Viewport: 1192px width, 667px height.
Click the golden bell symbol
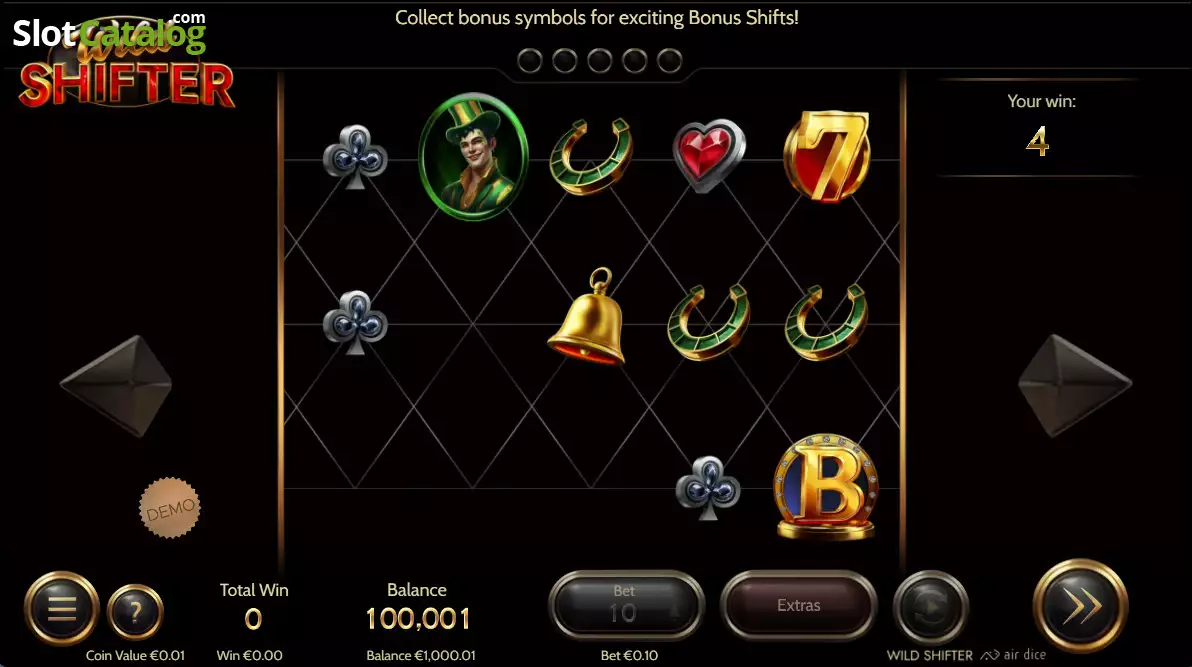click(587, 316)
